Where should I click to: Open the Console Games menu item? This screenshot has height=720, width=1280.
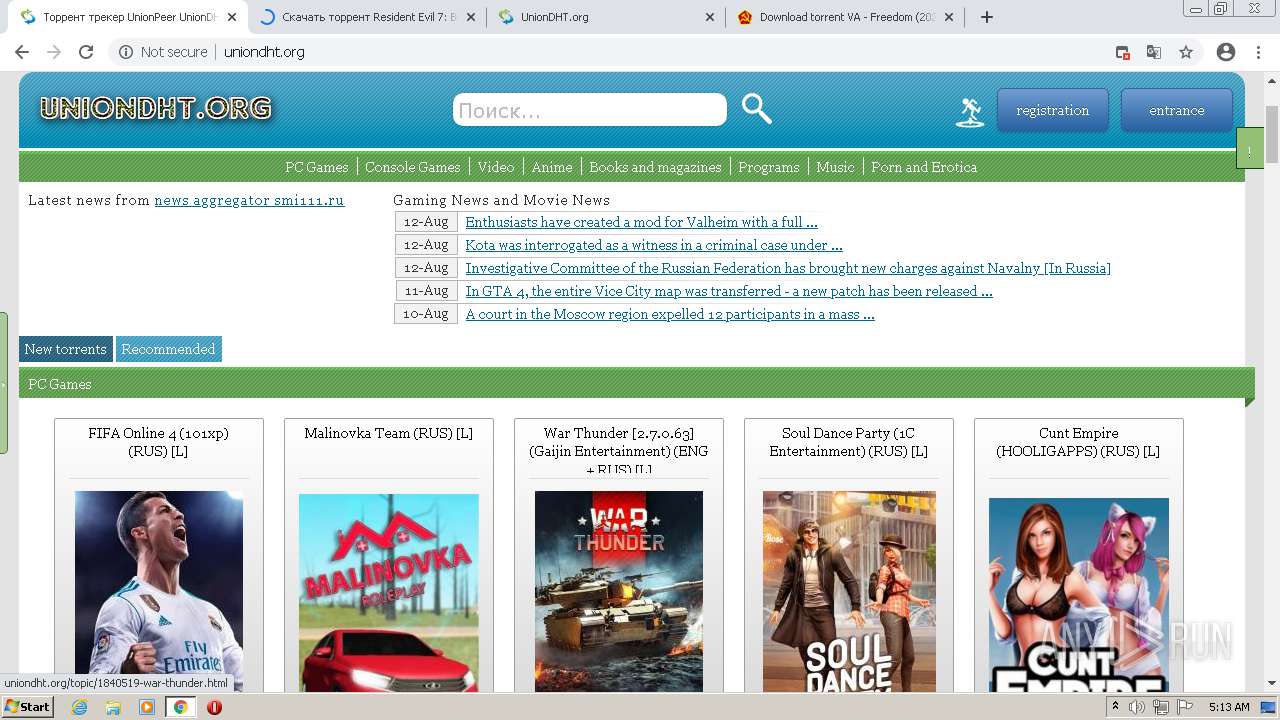412,167
